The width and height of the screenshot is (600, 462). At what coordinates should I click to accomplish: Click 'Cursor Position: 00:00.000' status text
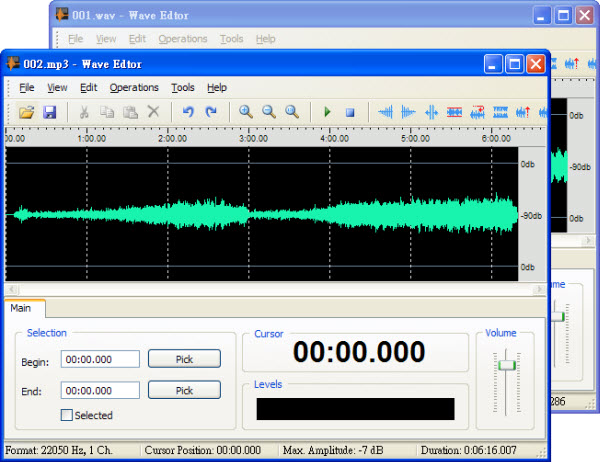tap(202, 450)
